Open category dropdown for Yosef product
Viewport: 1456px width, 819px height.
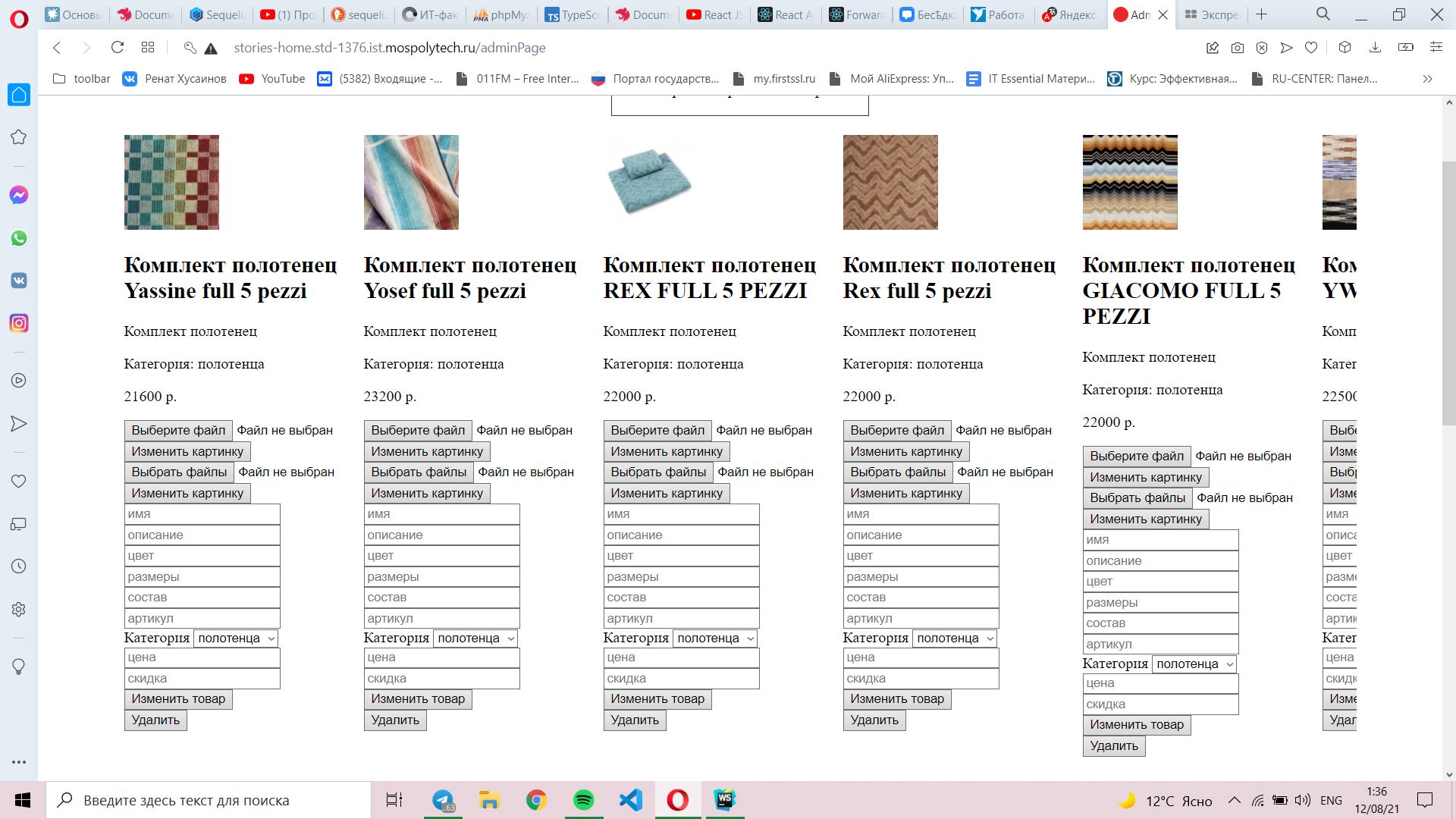click(x=475, y=639)
